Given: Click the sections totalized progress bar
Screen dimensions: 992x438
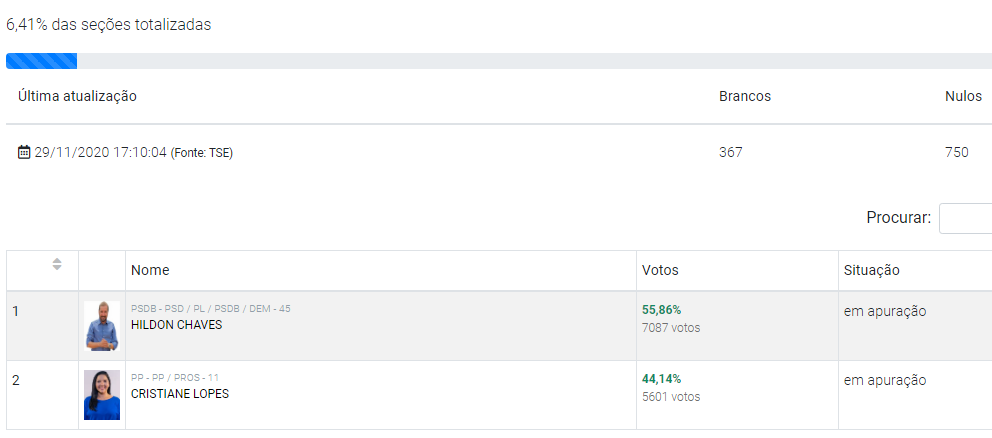Looking at the screenshot, I should tap(496, 61).
